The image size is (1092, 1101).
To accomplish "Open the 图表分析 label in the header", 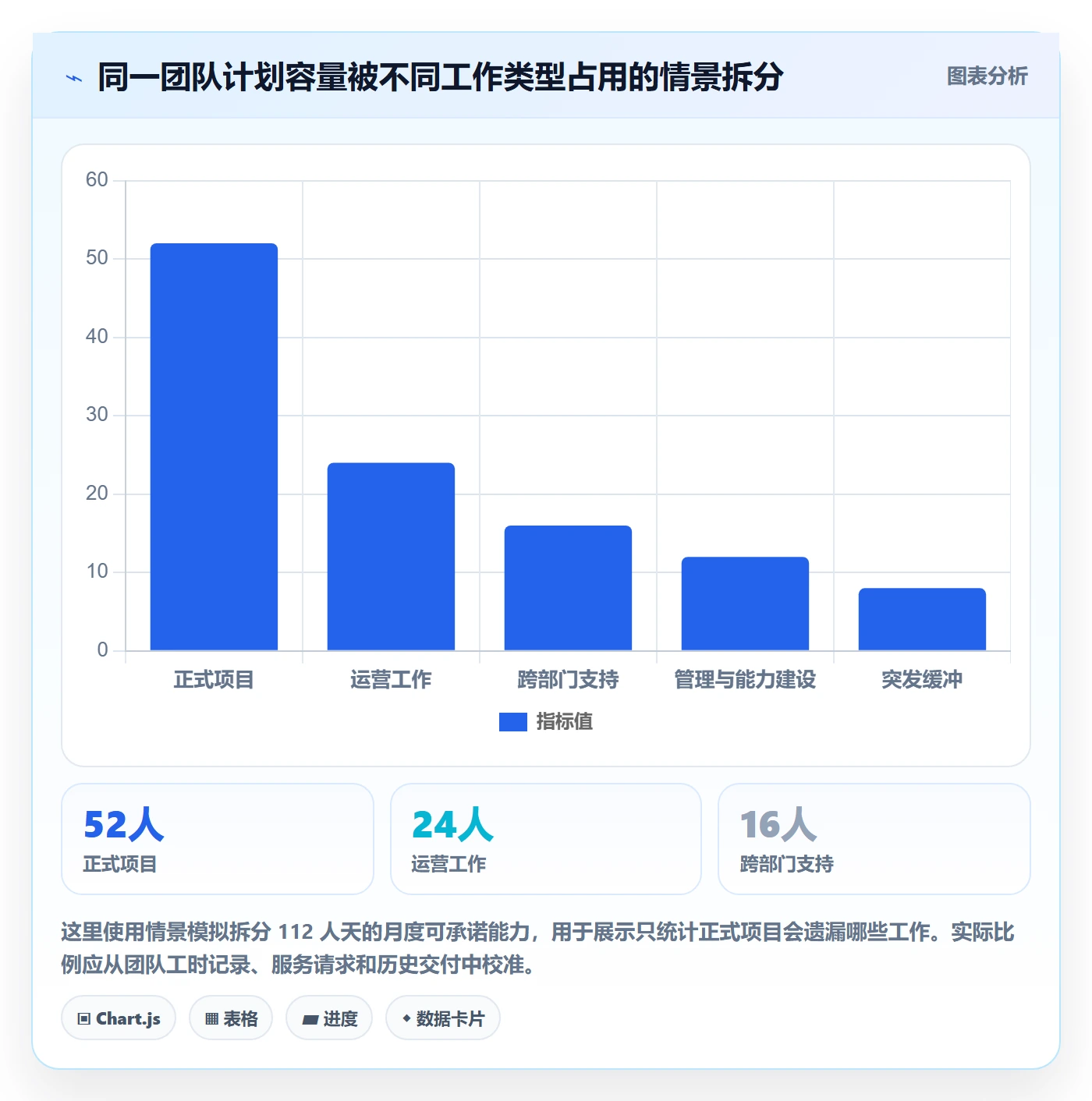I will [x=987, y=76].
